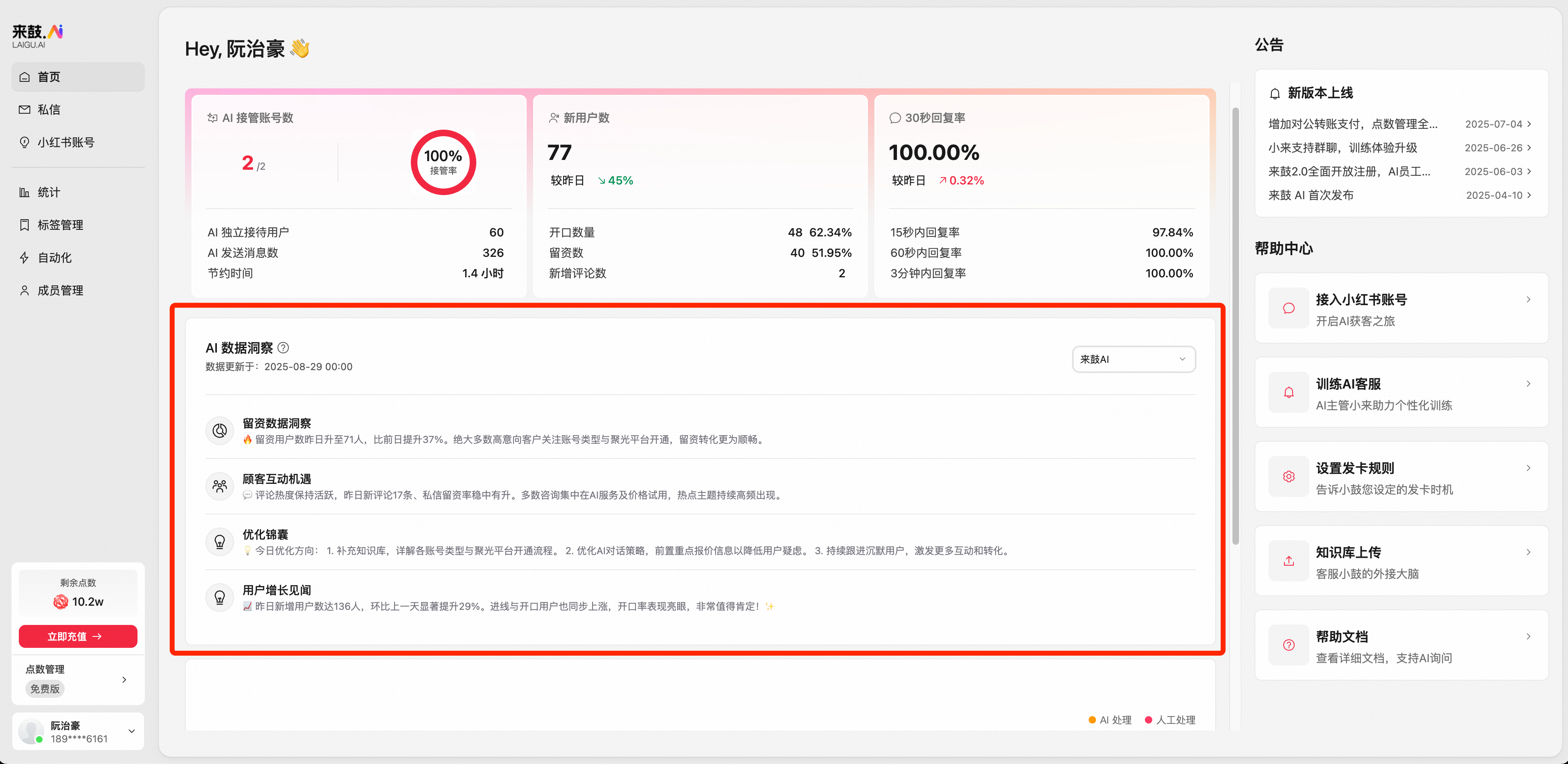Click the 训练AI客服 bell icon
This screenshot has height=764, width=1568.
click(x=1289, y=393)
